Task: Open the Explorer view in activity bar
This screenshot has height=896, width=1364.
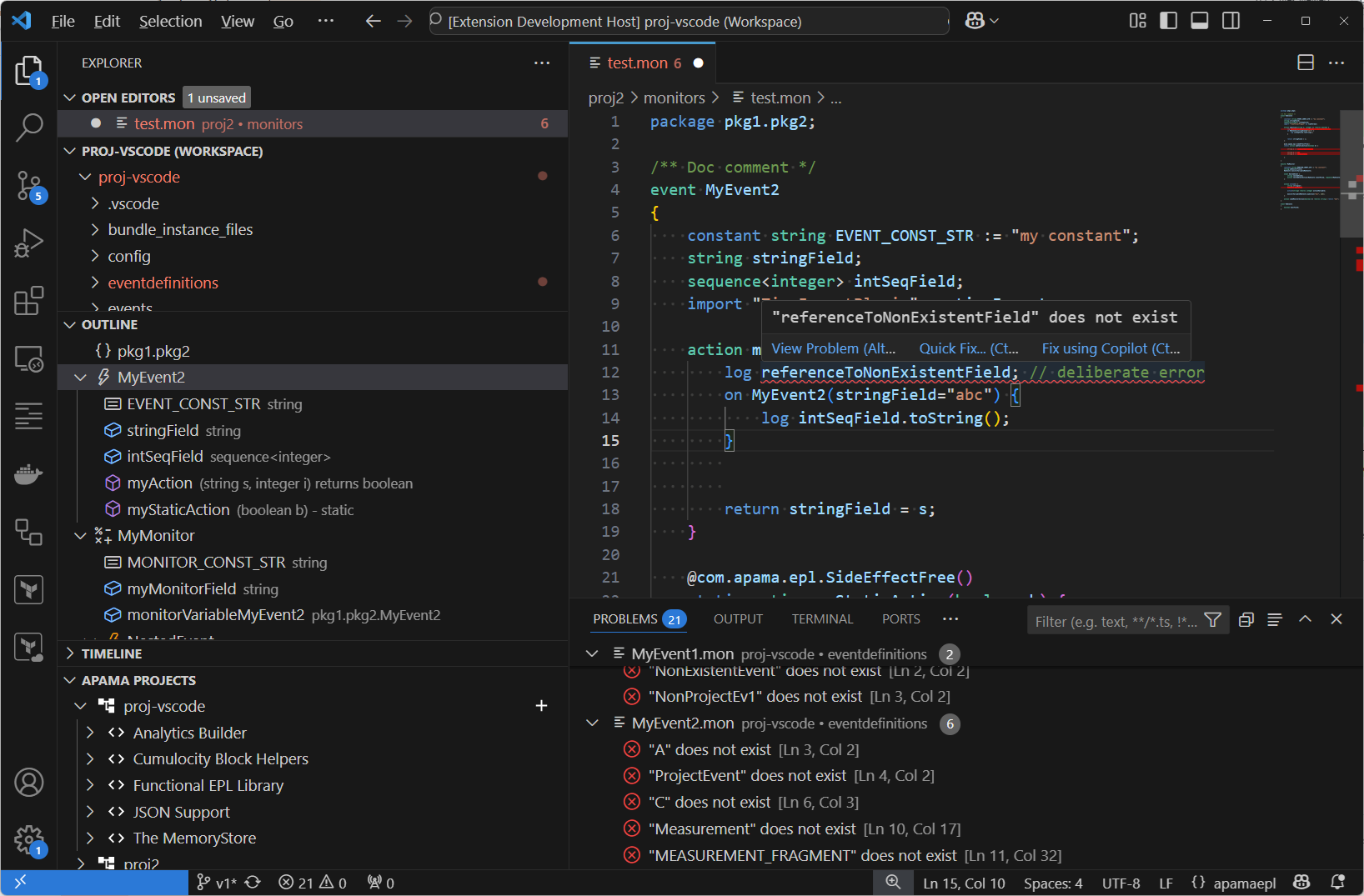Action: click(x=29, y=72)
